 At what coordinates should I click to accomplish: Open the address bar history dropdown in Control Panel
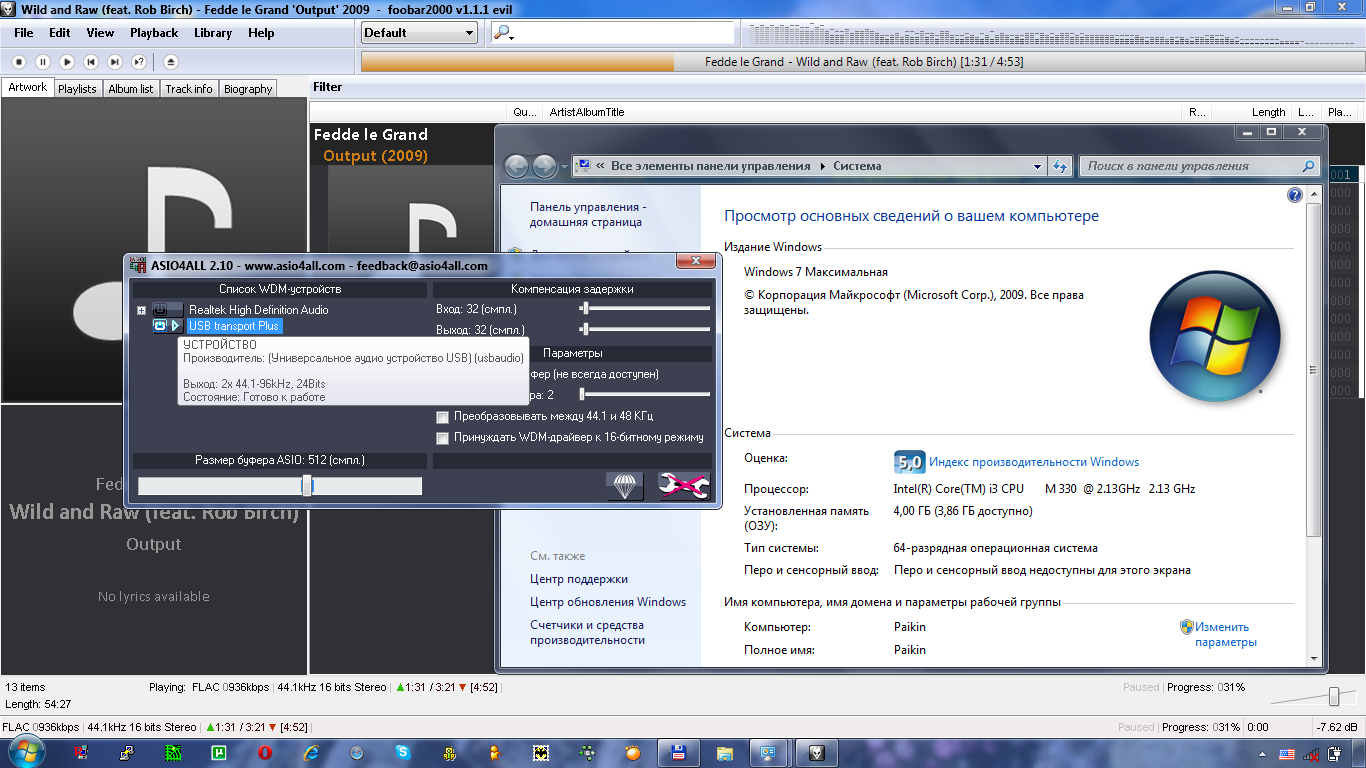[1037, 166]
